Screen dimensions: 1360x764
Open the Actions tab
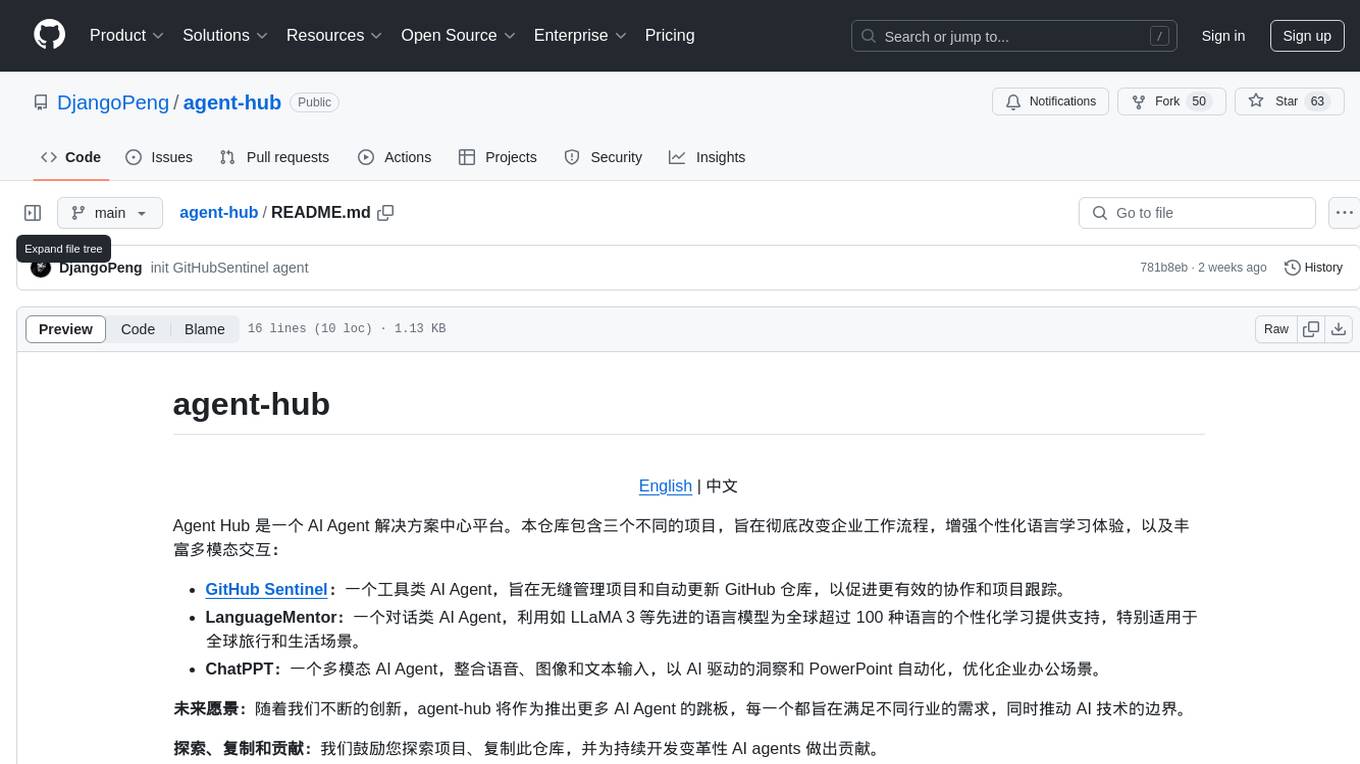[394, 157]
